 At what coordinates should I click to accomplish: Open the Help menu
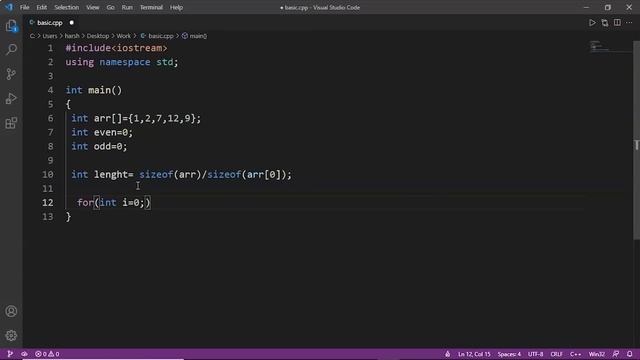[176, 7]
